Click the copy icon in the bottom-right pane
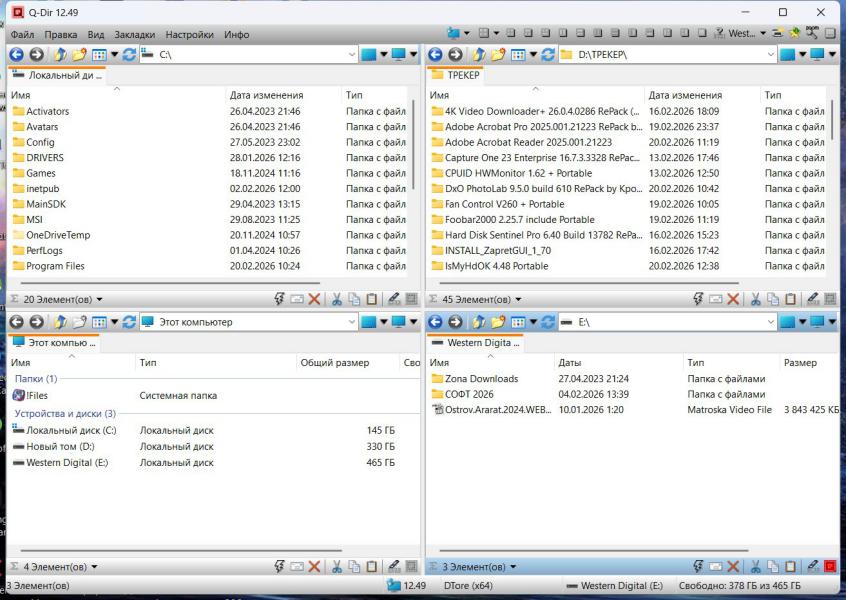Image resolution: width=846 pixels, height=600 pixels. [774, 567]
